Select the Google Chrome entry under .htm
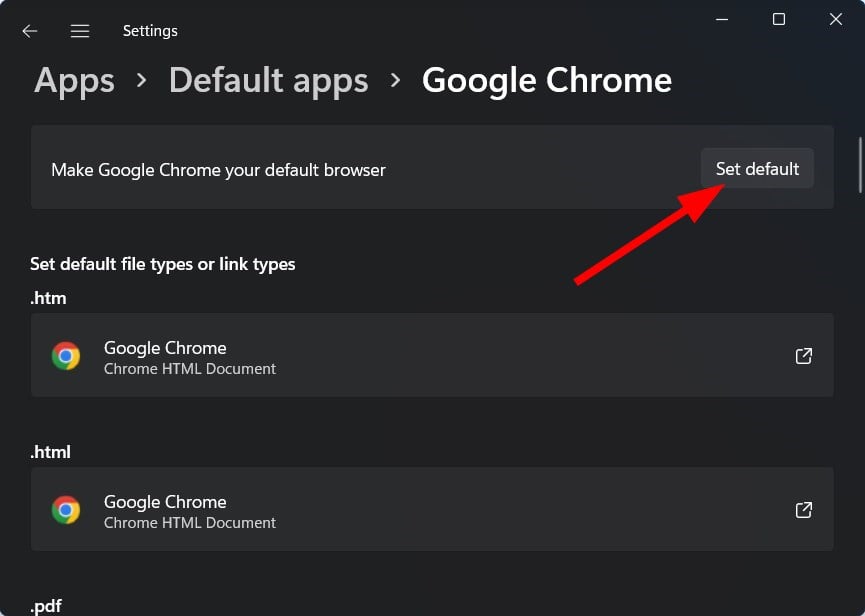Viewport: 865px width, 616px height. coord(432,355)
